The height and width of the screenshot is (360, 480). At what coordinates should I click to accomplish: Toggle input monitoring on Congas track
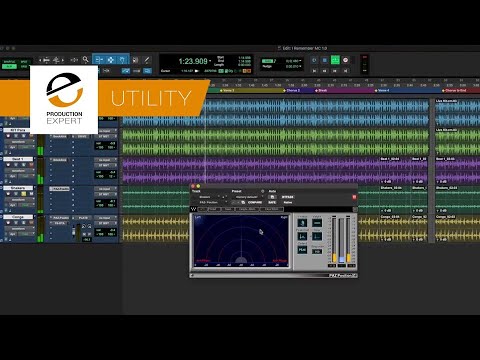[x=16, y=223]
